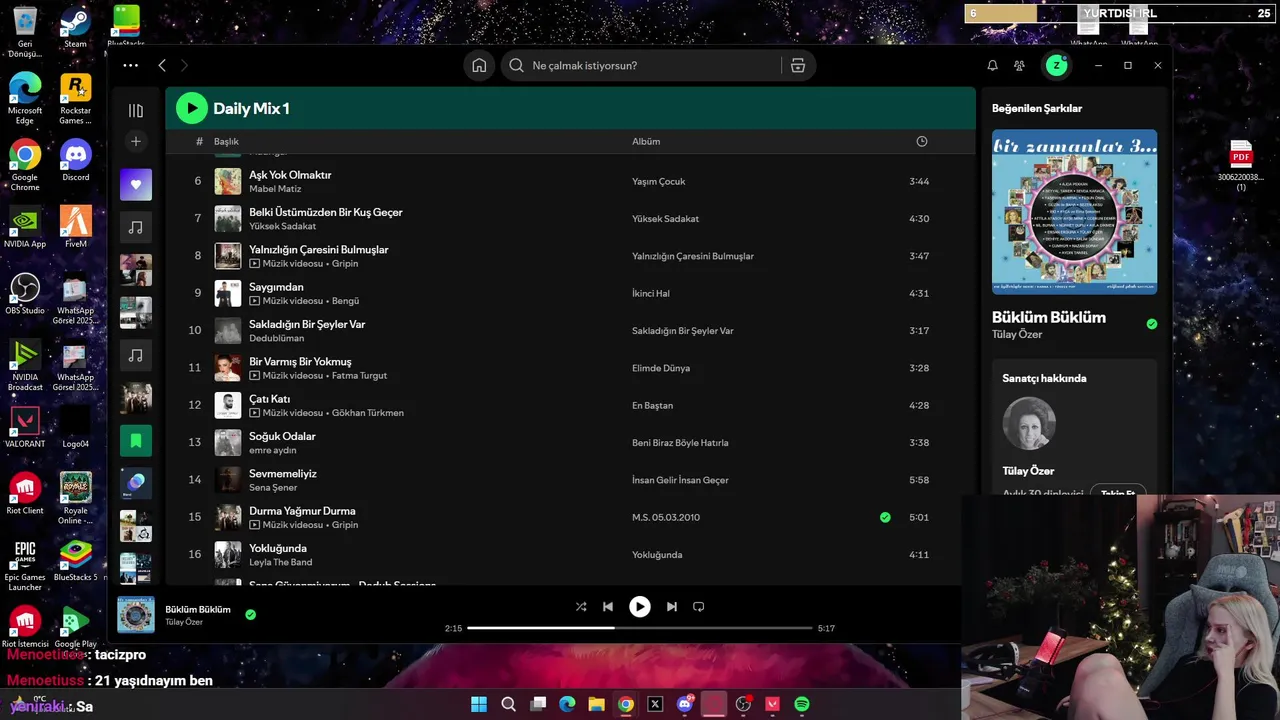Open the Spotify three-dots menu
1280x720 pixels.
(131, 65)
